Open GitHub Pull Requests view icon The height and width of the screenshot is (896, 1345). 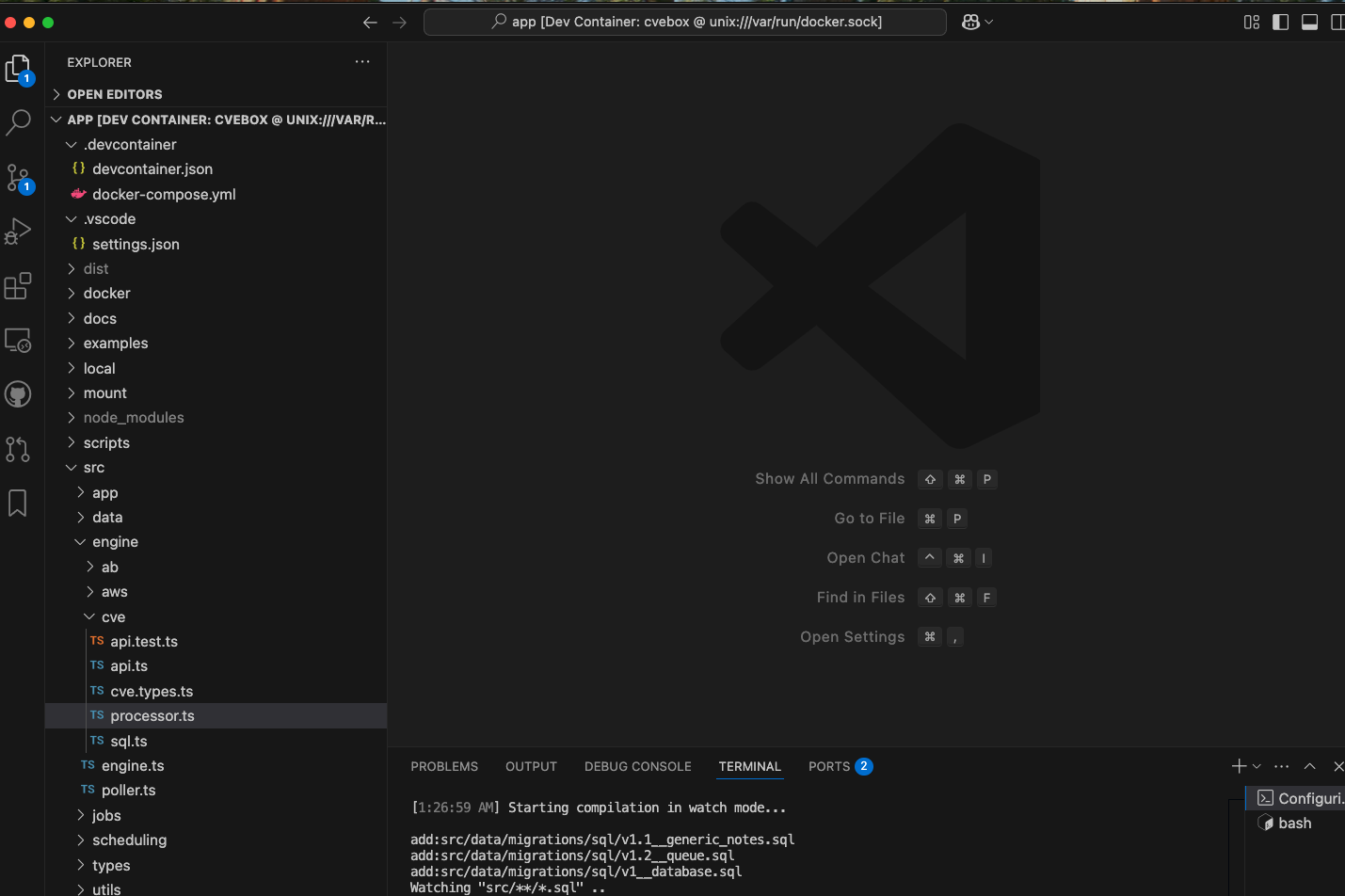tap(18, 449)
